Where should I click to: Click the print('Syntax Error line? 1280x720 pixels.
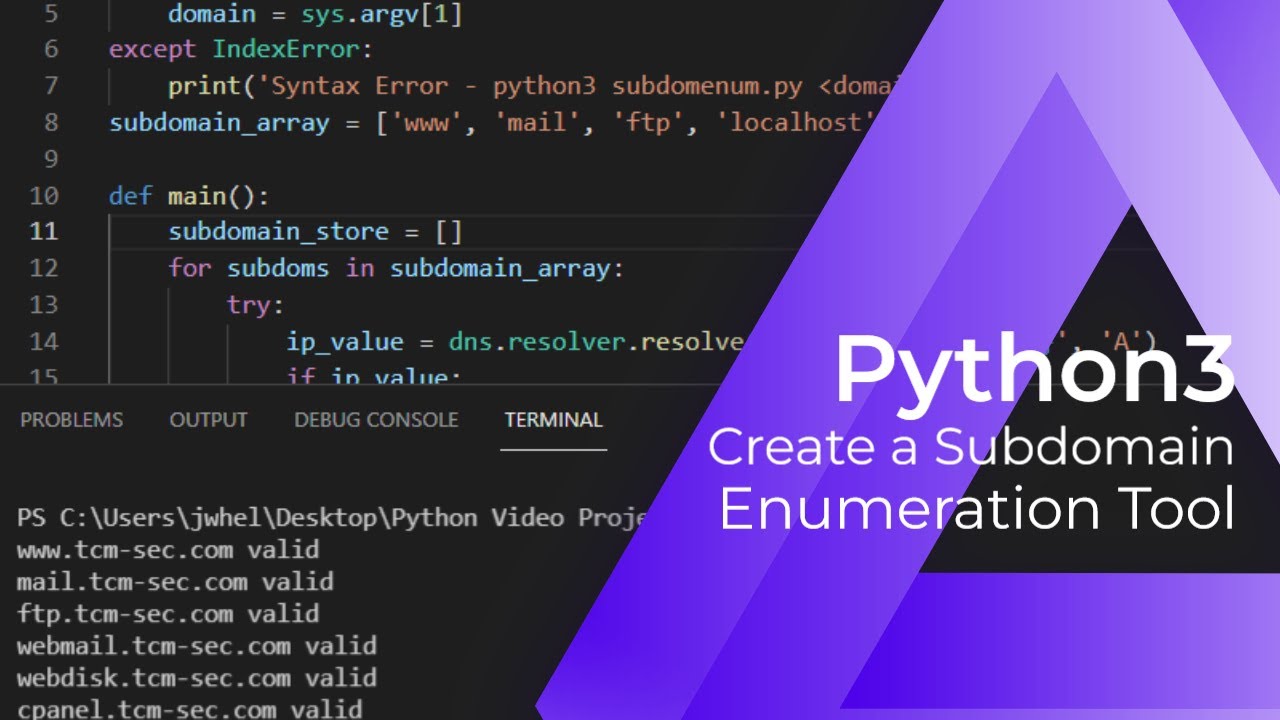(x=536, y=86)
